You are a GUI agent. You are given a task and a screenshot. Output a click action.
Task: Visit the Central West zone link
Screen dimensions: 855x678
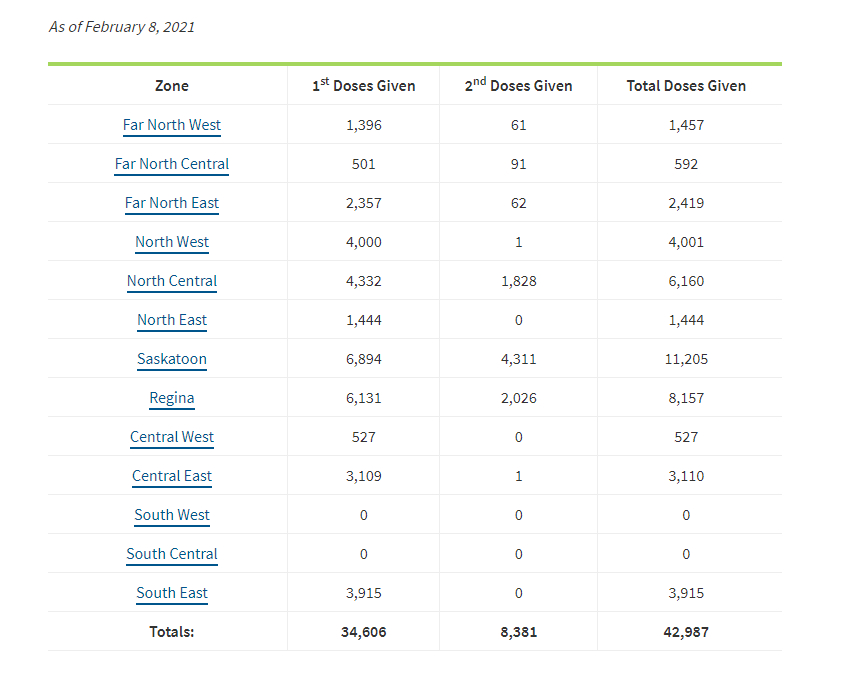(172, 437)
